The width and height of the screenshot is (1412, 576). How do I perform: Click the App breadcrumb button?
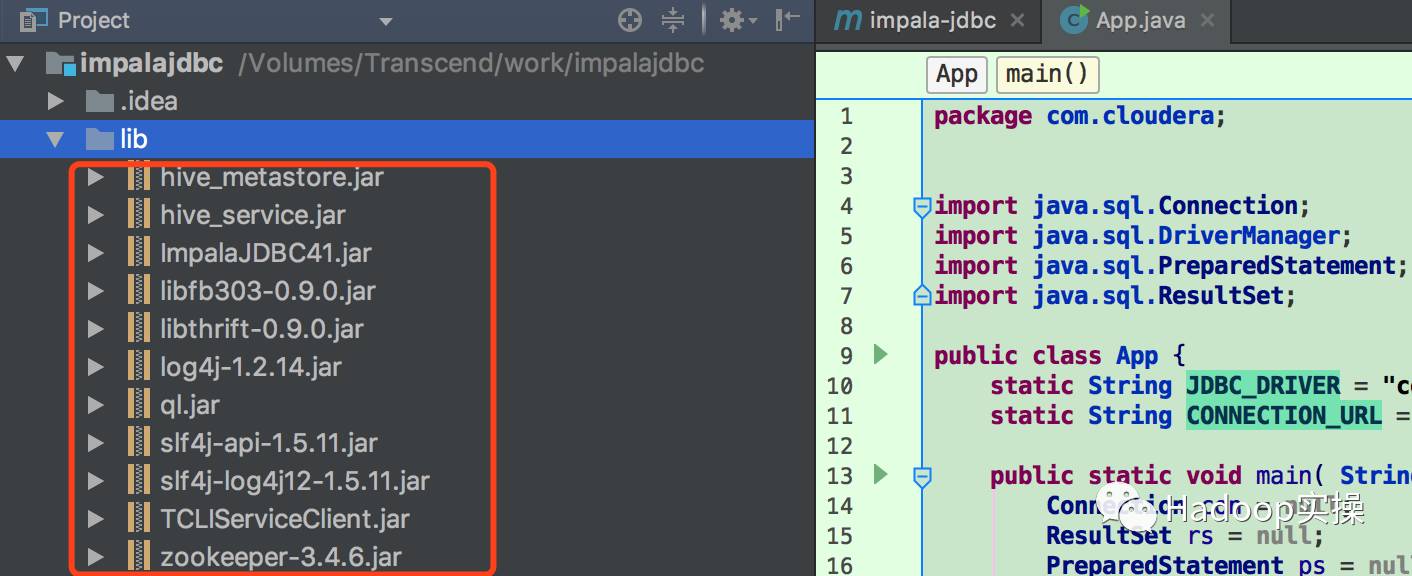pyautogui.click(x=956, y=74)
